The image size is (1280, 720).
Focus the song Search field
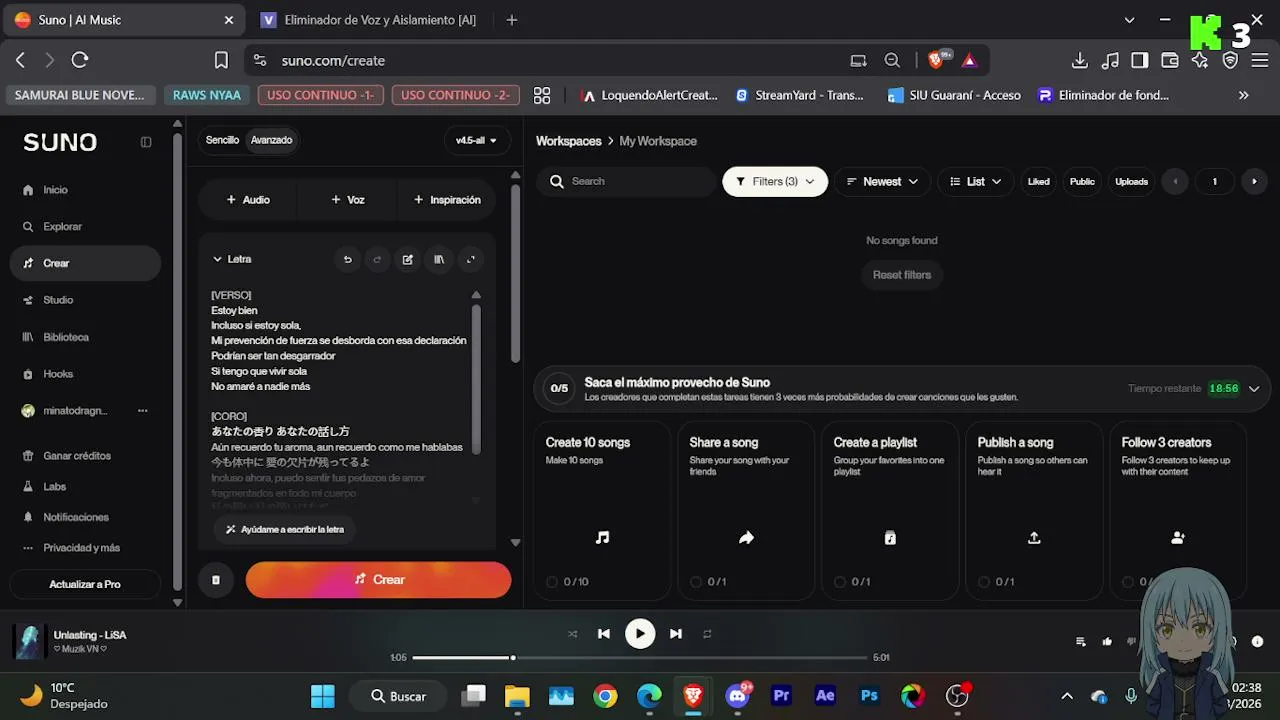tap(626, 181)
